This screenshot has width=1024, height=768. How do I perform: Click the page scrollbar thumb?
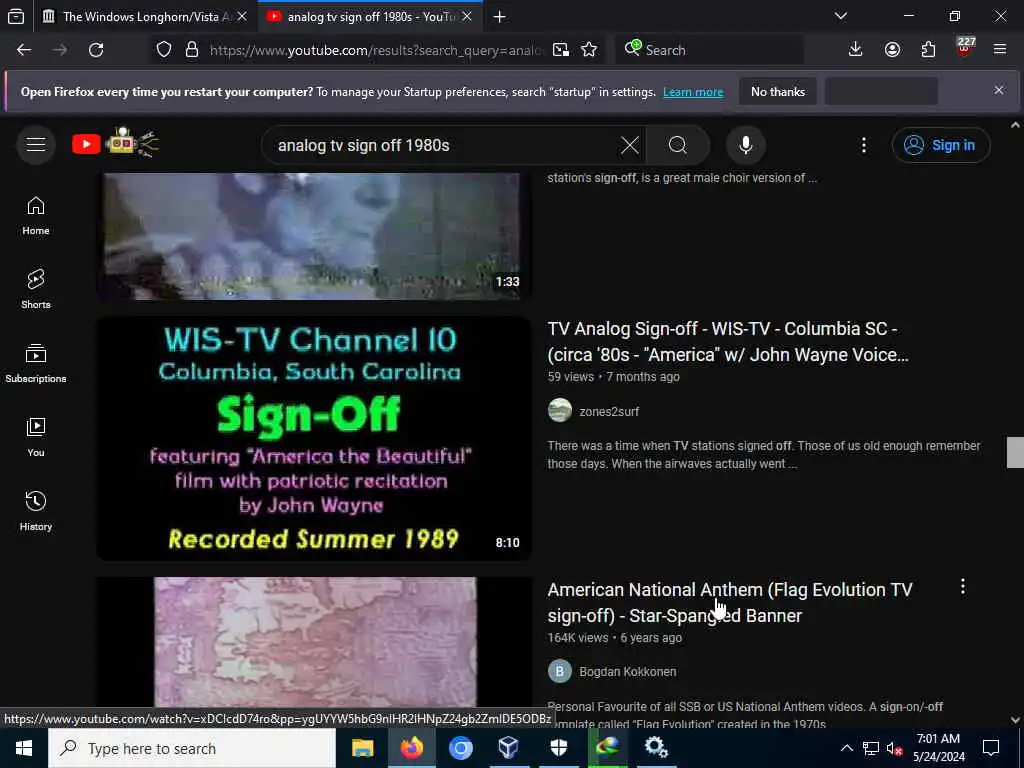(x=1015, y=453)
